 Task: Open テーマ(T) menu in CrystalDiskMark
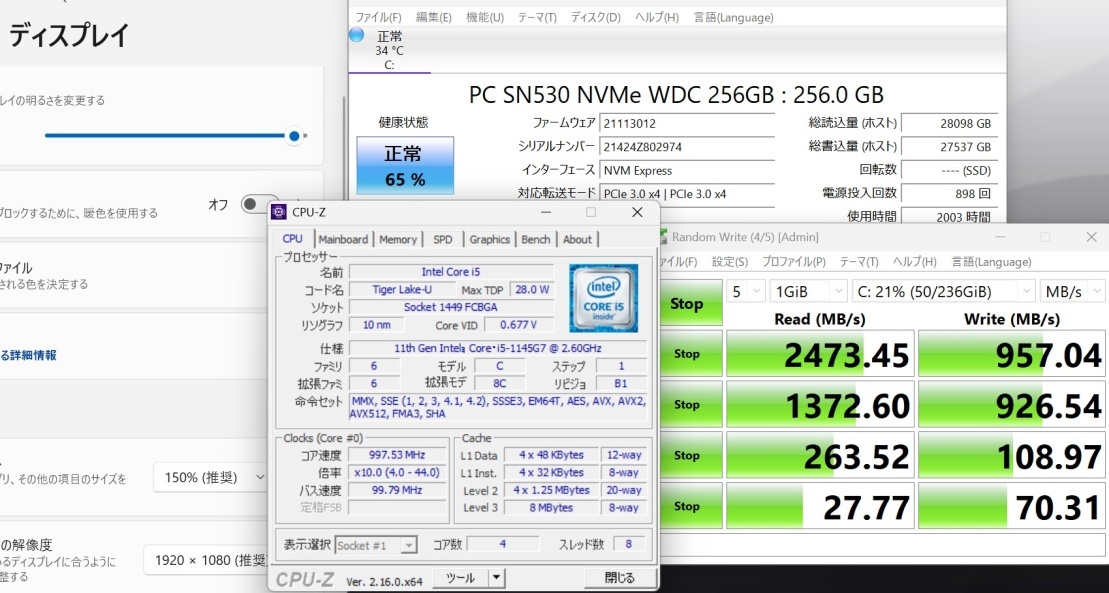click(859, 262)
